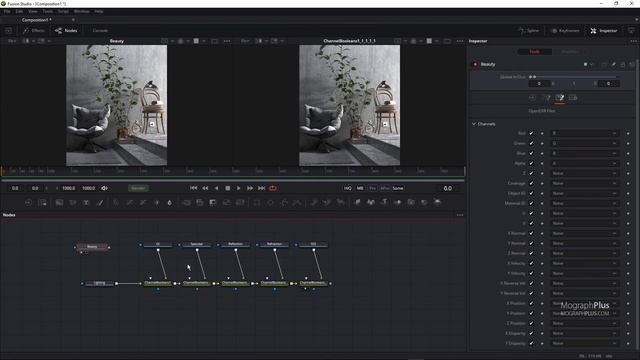640x360 pixels.
Task: Open the Nodes panel options (three dots)
Action: pos(460,215)
